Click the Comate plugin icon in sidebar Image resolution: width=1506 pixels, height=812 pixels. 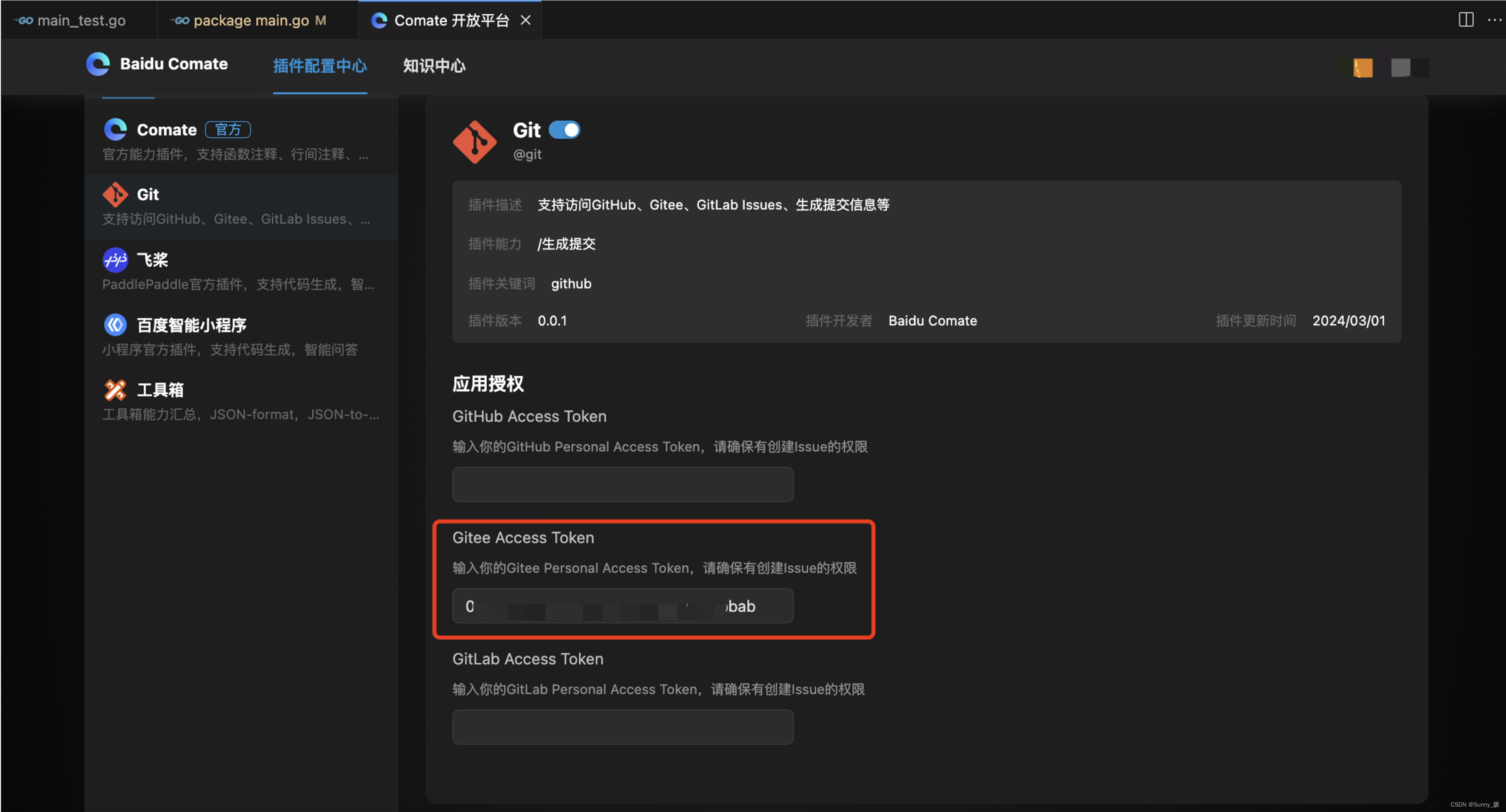pos(115,129)
